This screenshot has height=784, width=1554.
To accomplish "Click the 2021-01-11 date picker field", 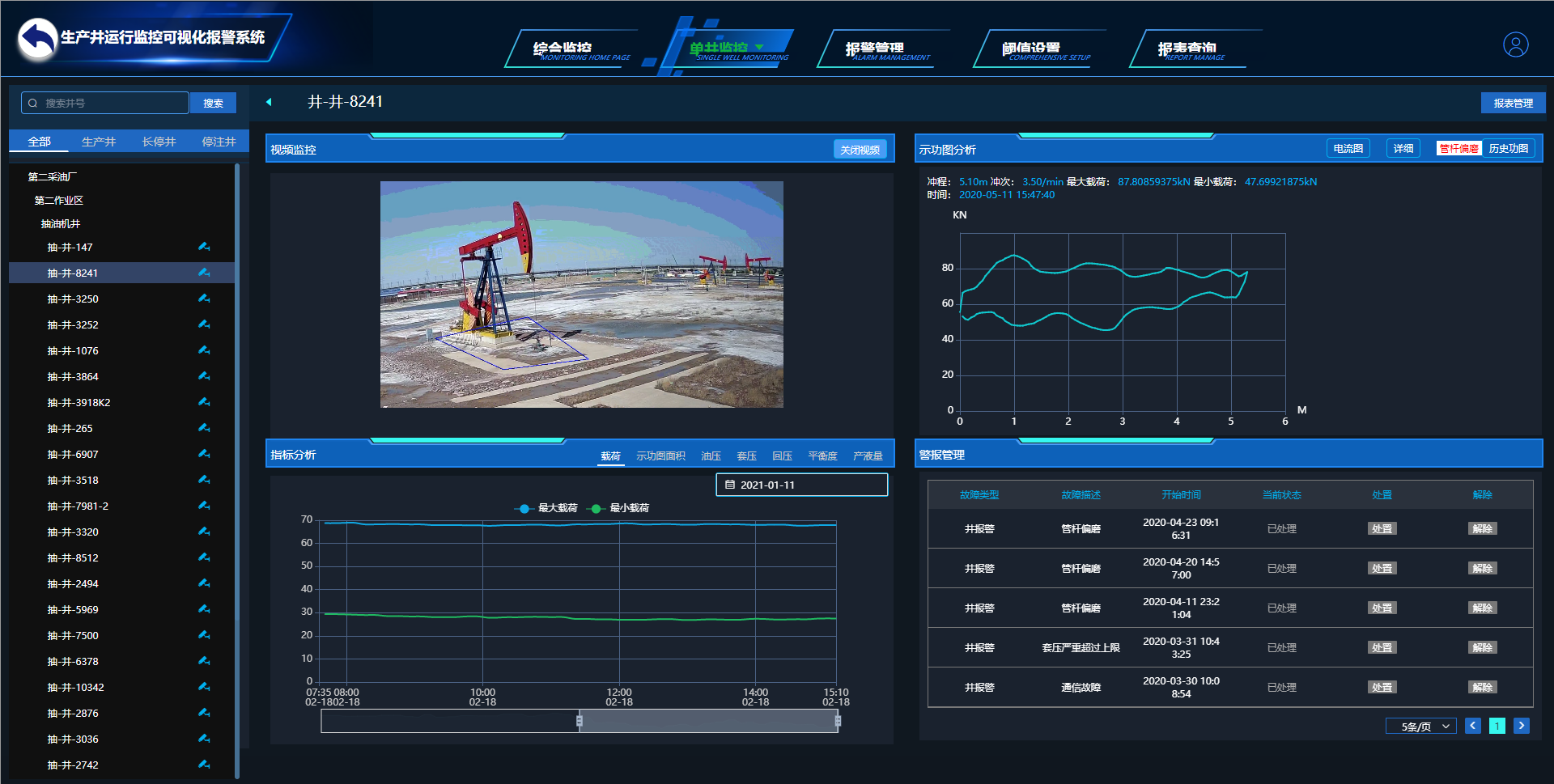I will click(801, 485).
